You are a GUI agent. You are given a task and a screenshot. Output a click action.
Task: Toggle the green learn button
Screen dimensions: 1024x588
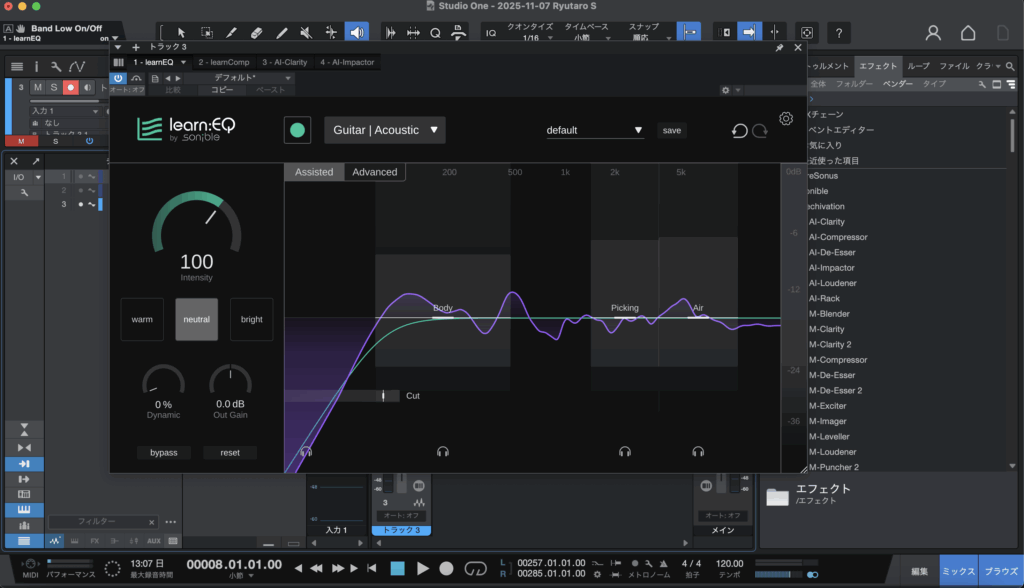(x=297, y=130)
